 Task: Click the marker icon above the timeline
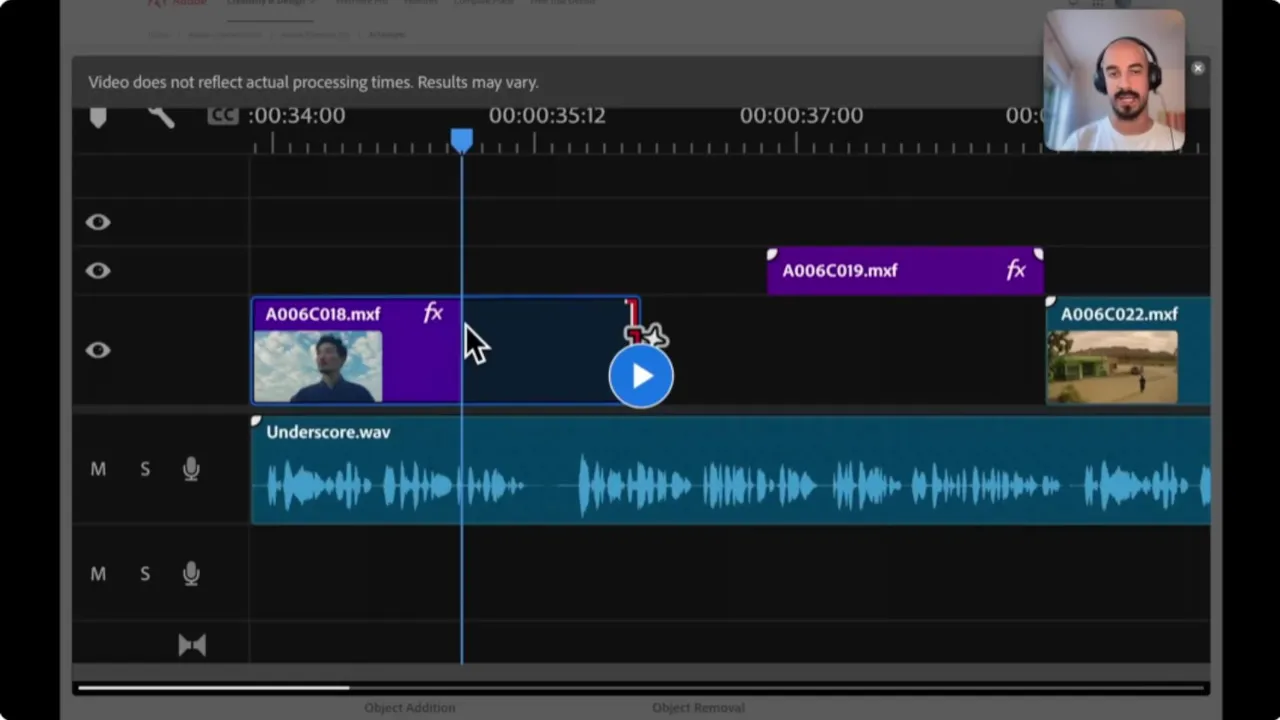[x=98, y=117]
